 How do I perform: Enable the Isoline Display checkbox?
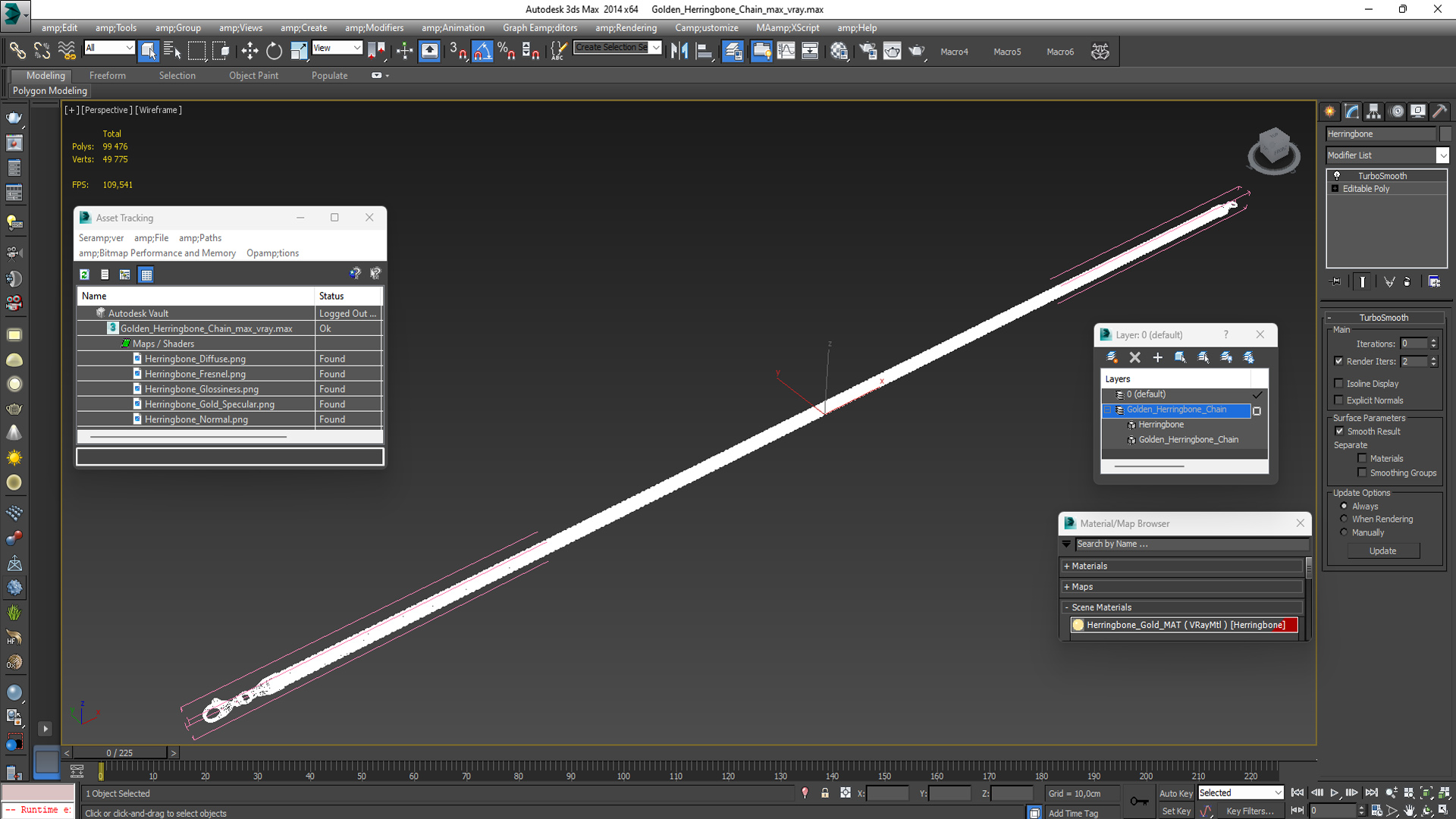click(x=1338, y=384)
